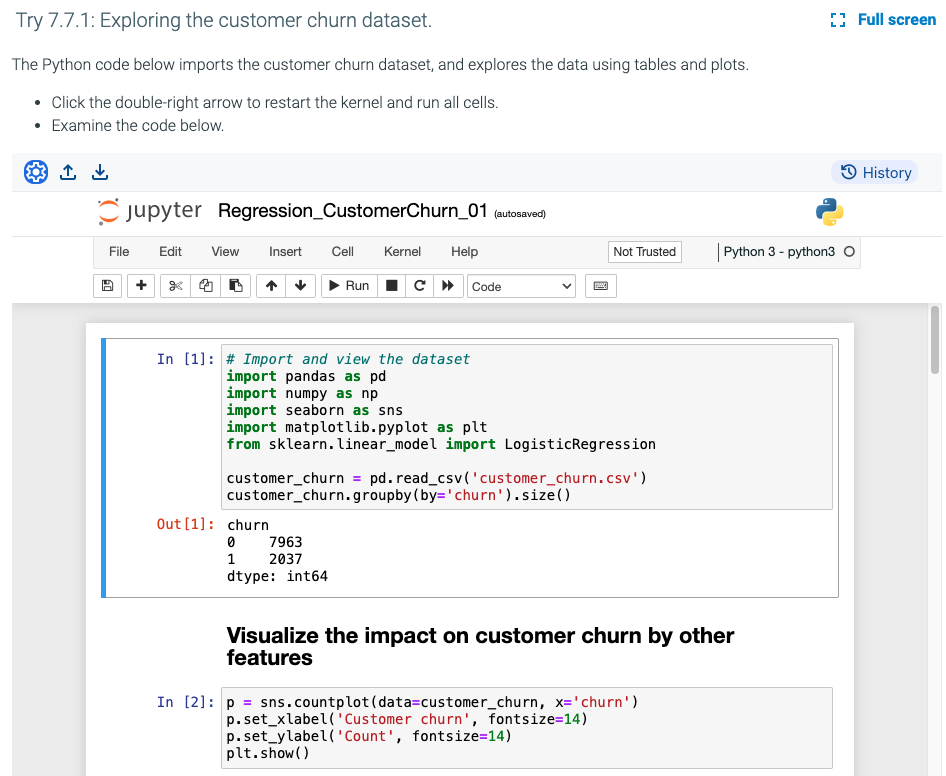Screen dimensions: 946x776
Task: Click the Python 3 - python3 kernel name
Action: 779,252
